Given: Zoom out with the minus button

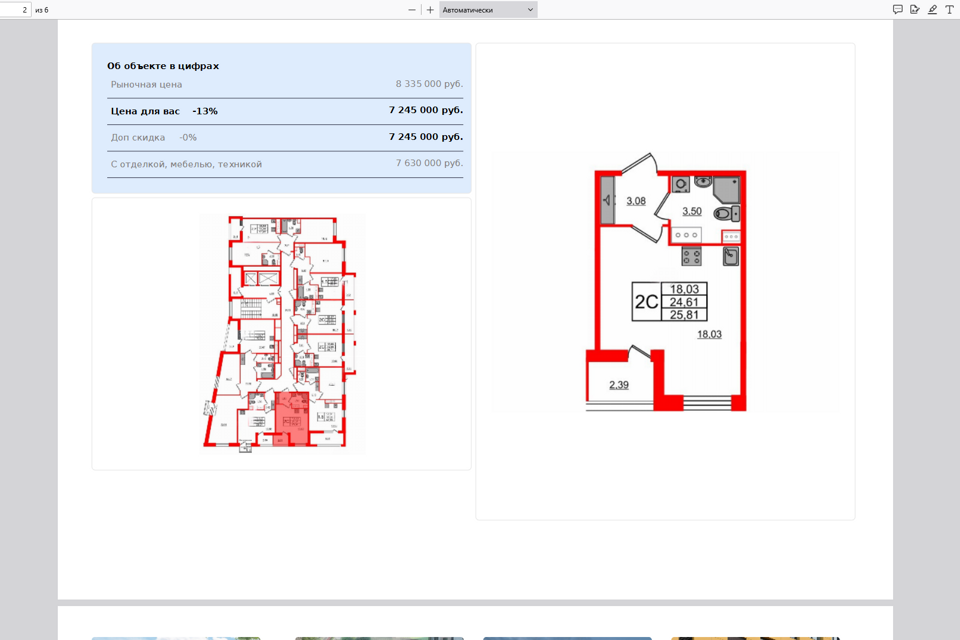Looking at the screenshot, I should [x=412, y=10].
